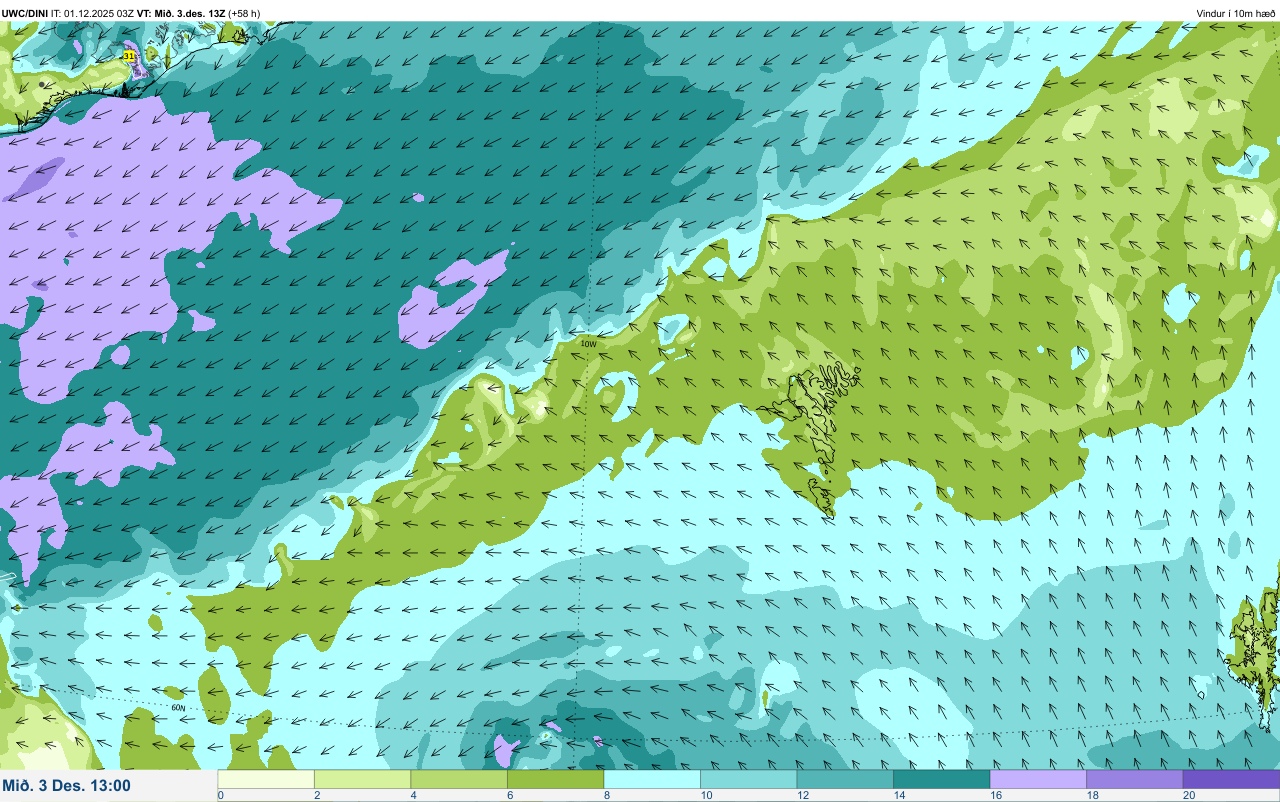The width and height of the screenshot is (1280, 802).
Task: Click the '60N' latitude label
Action: click(178, 707)
